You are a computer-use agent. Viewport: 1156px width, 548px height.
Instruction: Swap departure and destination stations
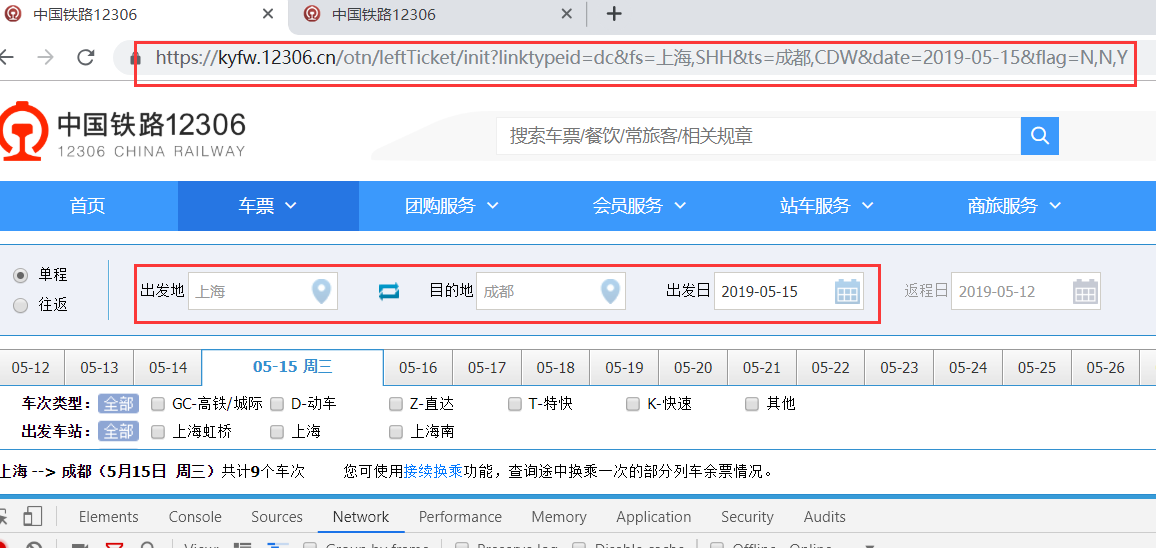click(x=389, y=291)
